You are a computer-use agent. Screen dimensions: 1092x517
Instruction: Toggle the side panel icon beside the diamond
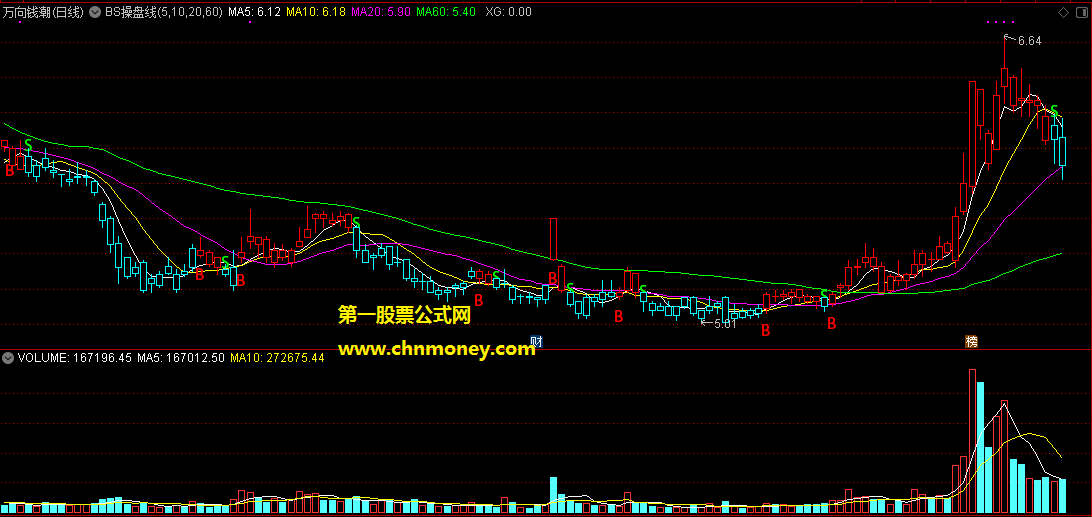(x=1082, y=12)
